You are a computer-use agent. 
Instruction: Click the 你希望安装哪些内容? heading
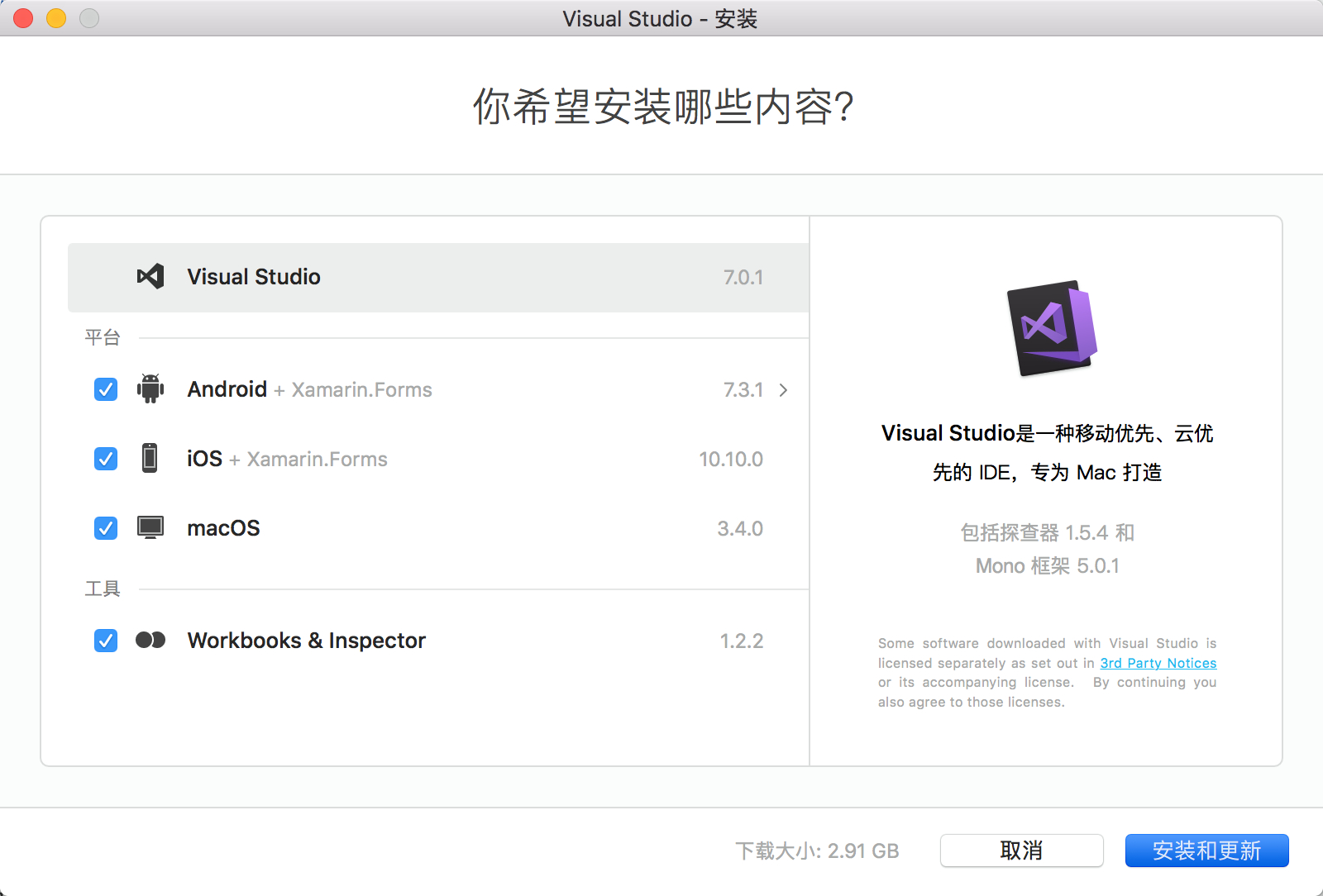[x=663, y=107]
